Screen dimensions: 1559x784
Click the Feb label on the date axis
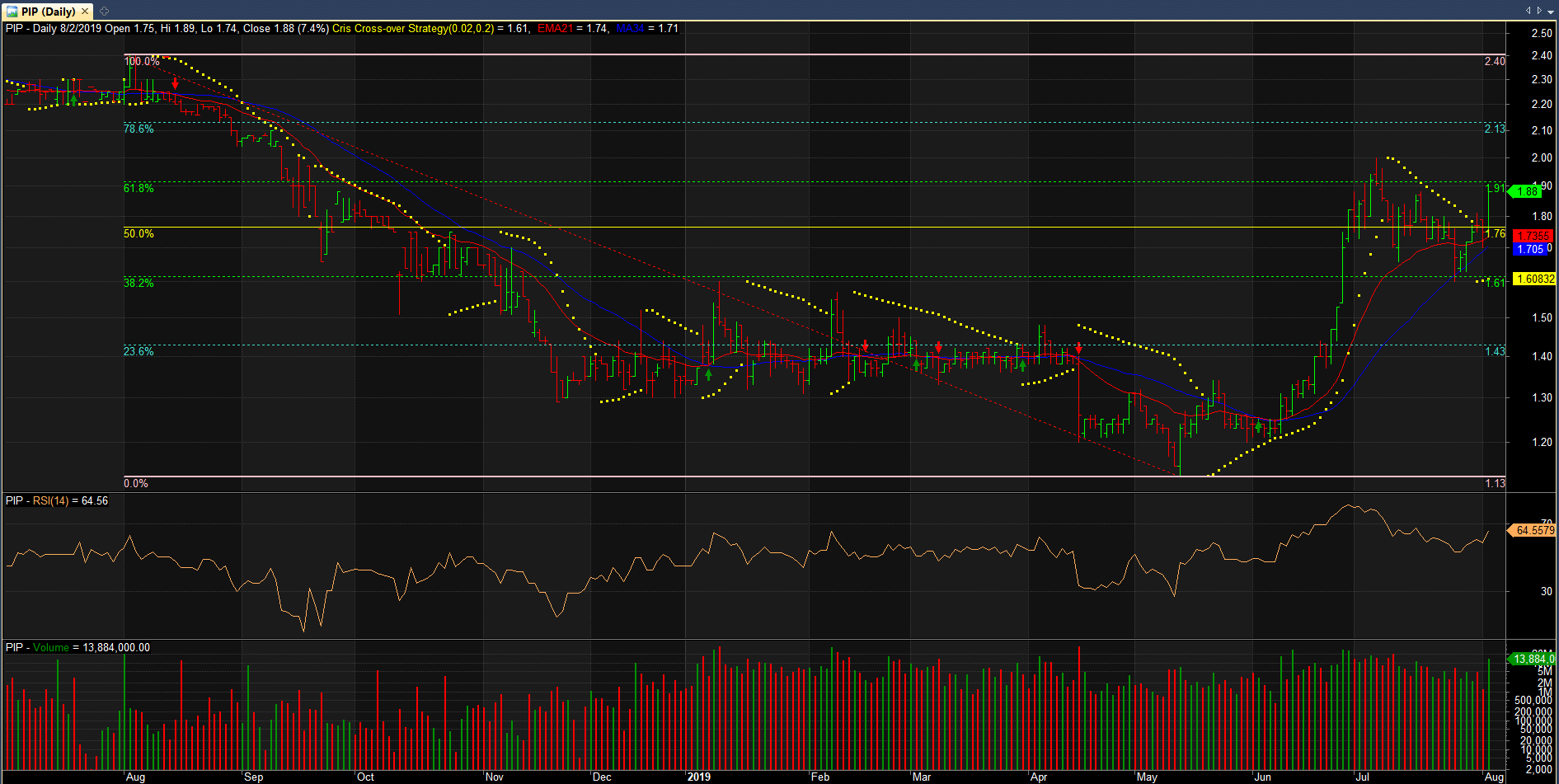(820, 777)
